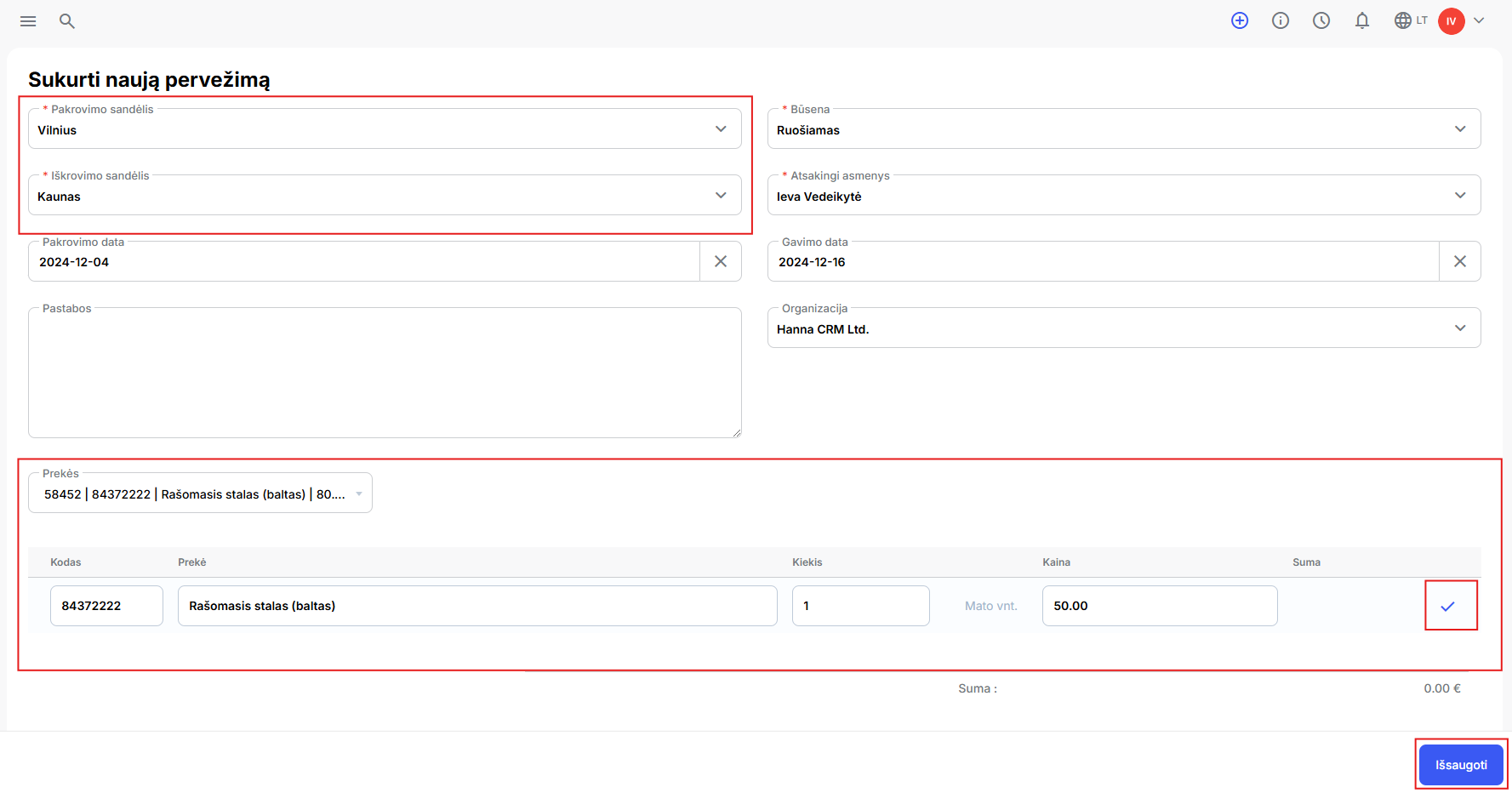Click the Kiekis column header
The height and width of the screenshot is (793, 1512).
pos(807,562)
